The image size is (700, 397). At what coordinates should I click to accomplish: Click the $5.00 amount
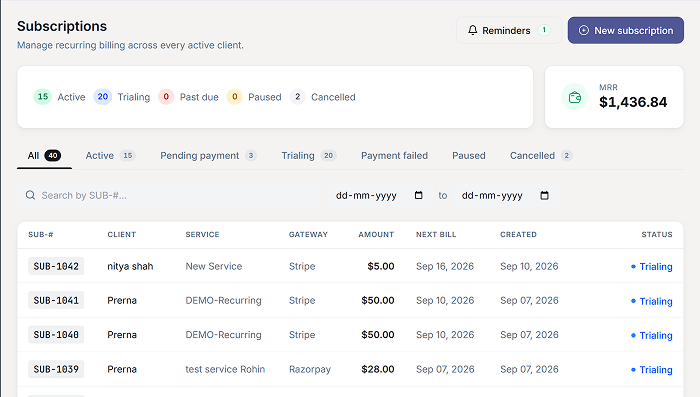coord(381,266)
